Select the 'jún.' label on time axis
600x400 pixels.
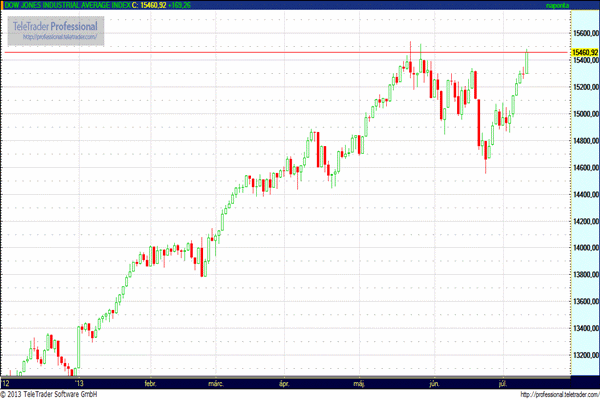pyautogui.click(x=434, y=382)
